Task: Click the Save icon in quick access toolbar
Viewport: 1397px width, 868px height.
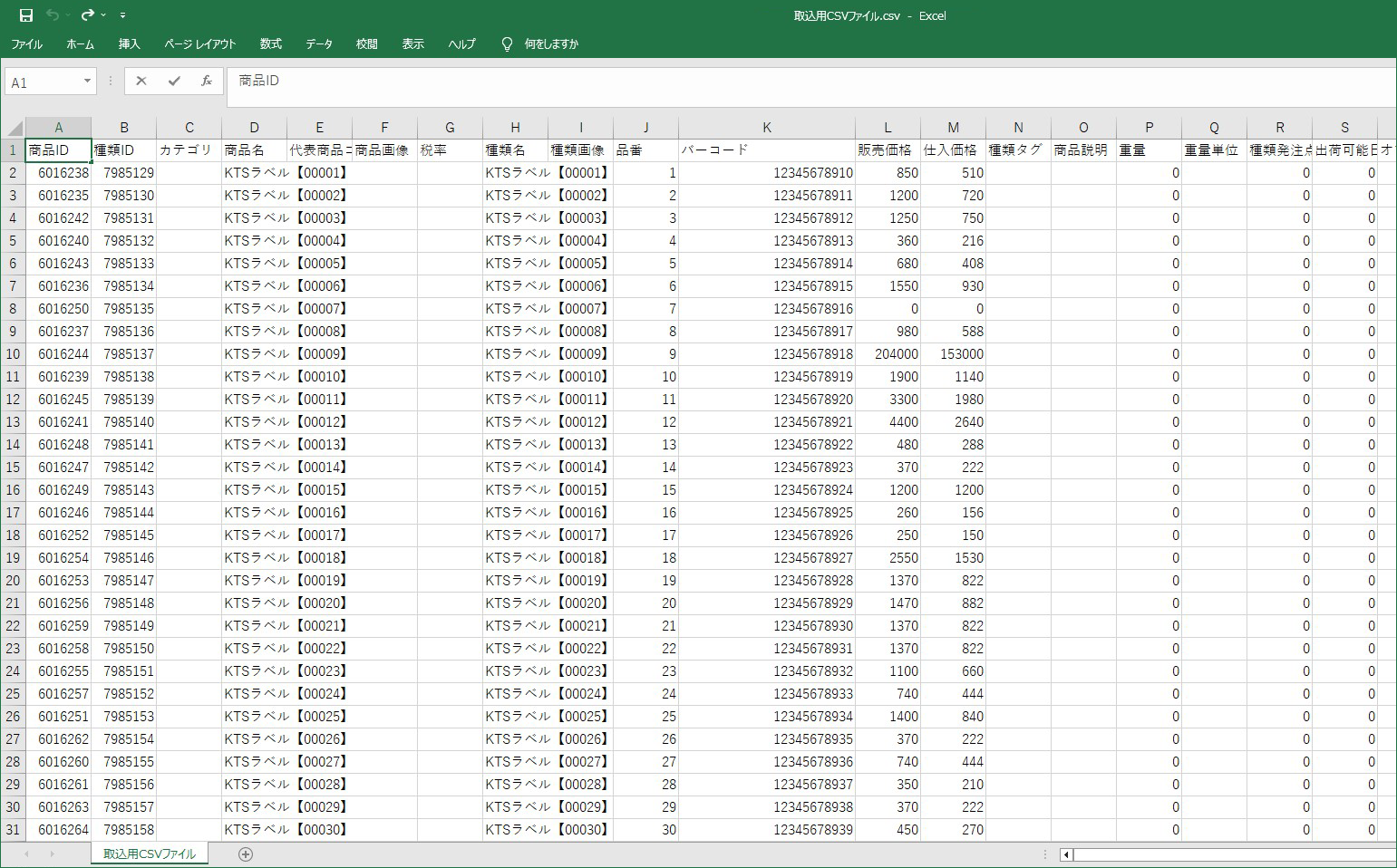Action: 25,15
